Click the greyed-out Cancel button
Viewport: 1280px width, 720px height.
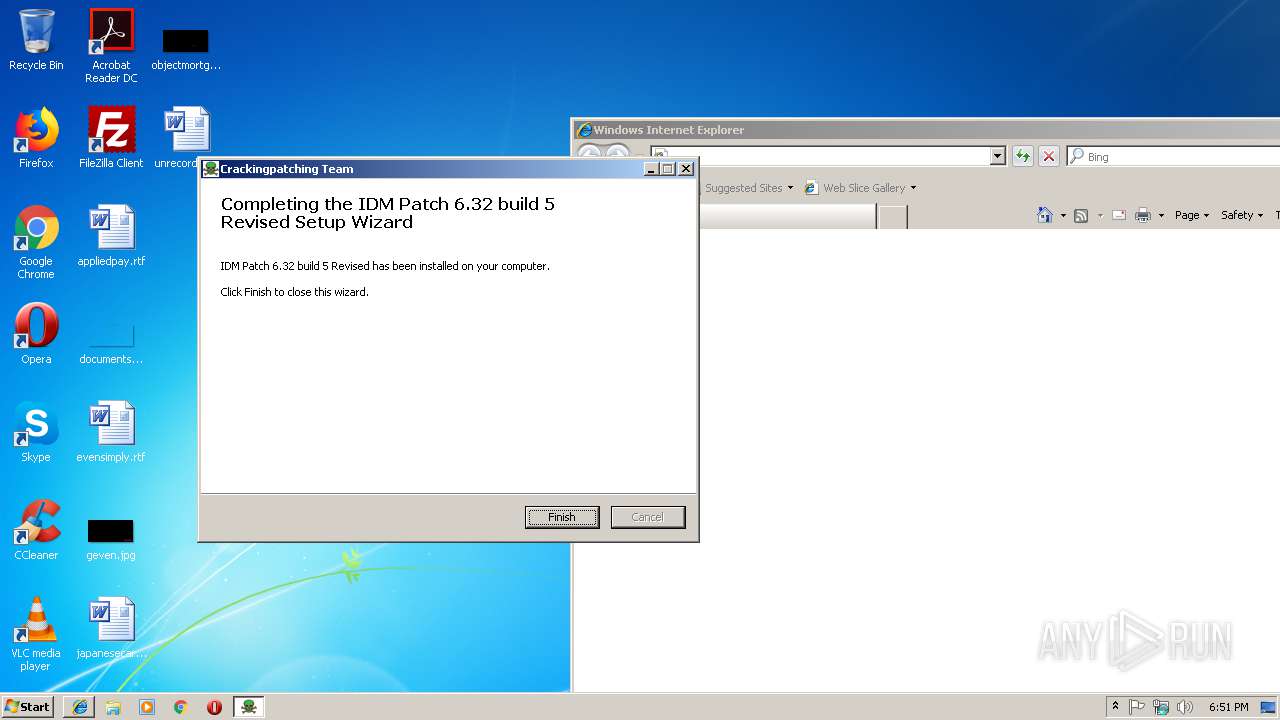tap(648, 517)
